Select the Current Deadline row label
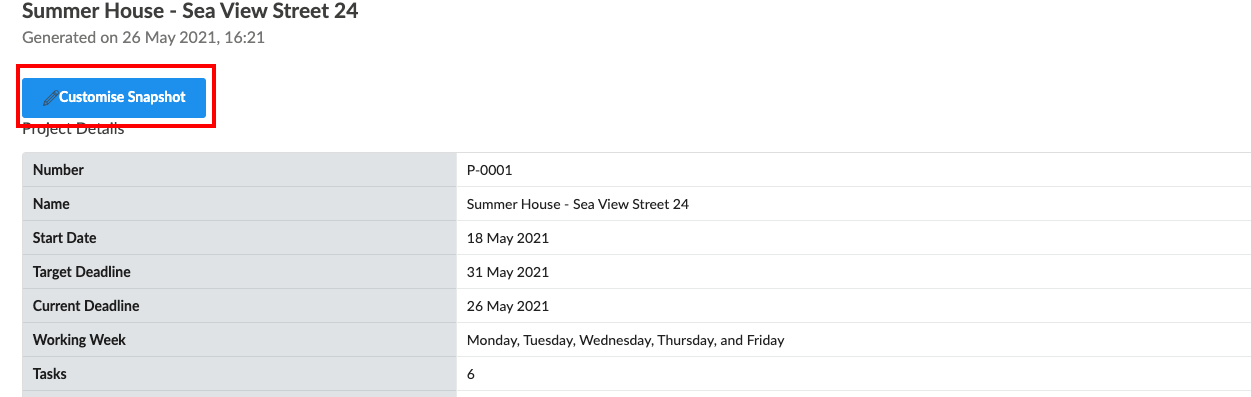Screen dimensions: 1251x397 86,306
